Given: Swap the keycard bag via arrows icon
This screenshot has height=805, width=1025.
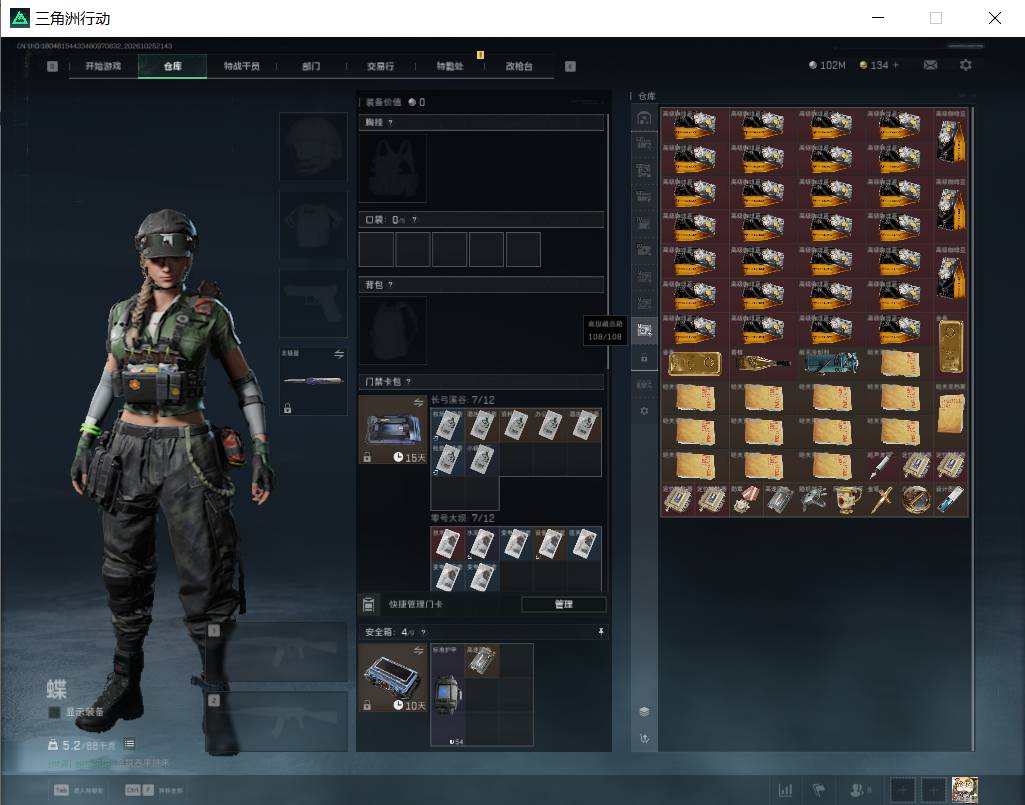Looking at the screenshot, I should [418, 402].
